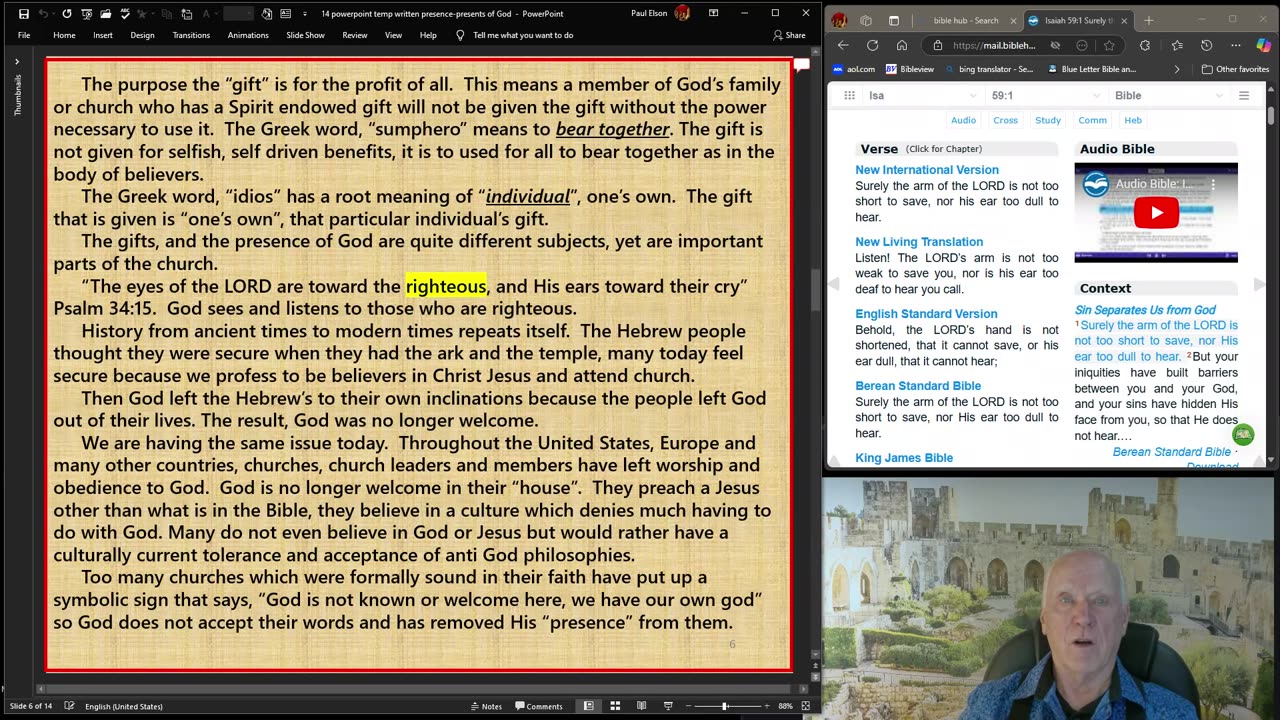
Task: Click zoom in plus button
Action: 767,706
